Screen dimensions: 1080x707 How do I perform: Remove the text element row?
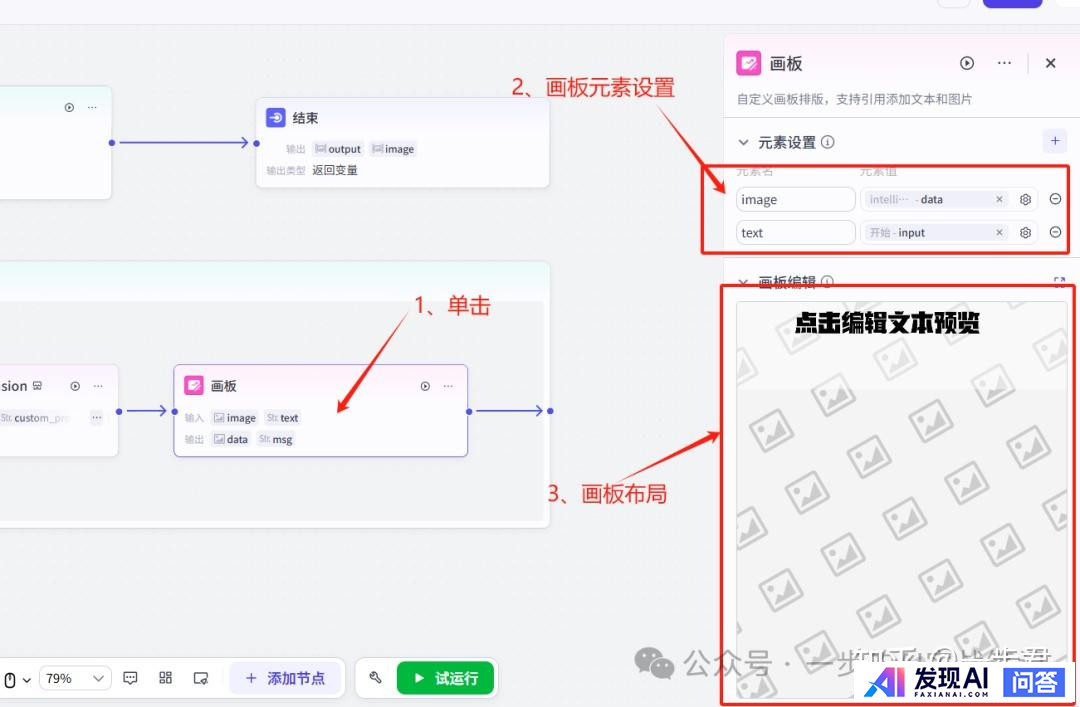pos(1055,232)
